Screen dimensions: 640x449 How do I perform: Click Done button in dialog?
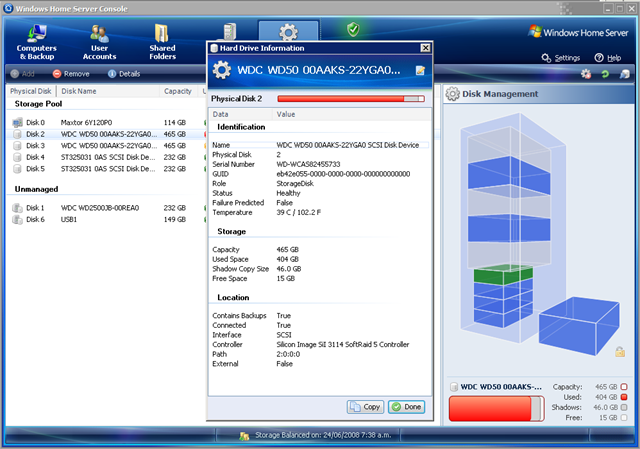coord(407,407)
